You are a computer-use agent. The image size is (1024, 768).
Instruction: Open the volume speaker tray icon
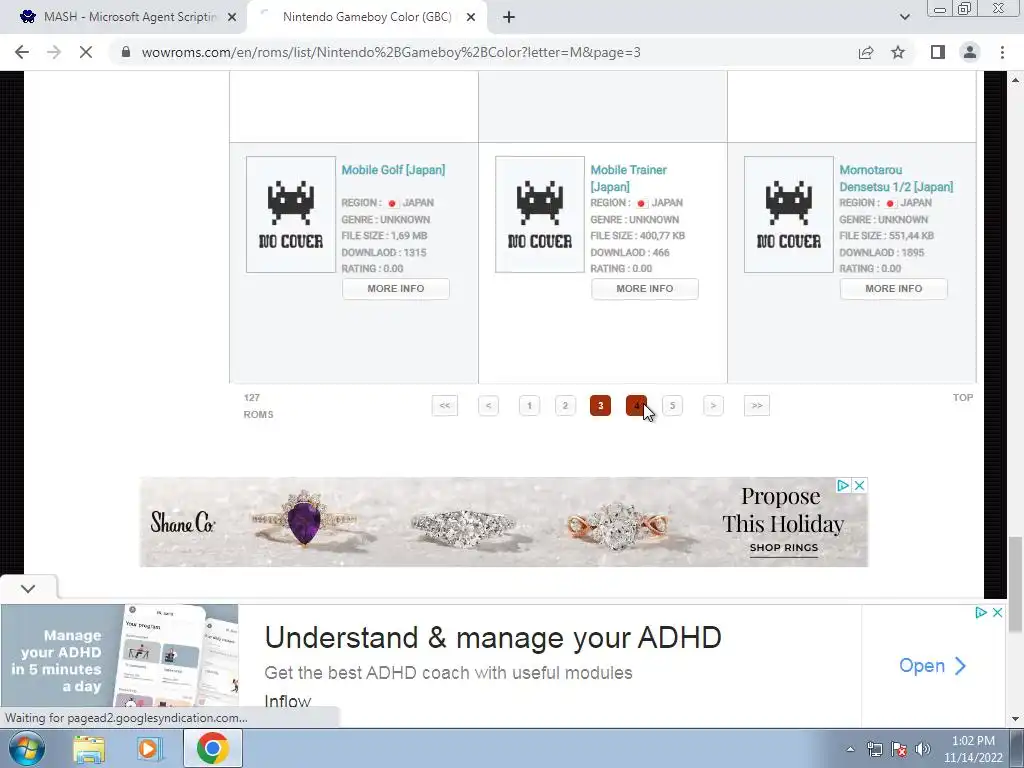[x=923, y=749]
